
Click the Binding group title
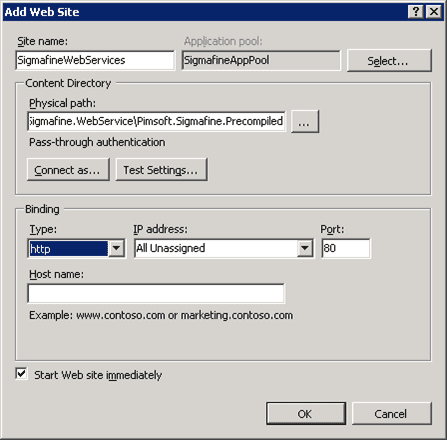[42, 209]
